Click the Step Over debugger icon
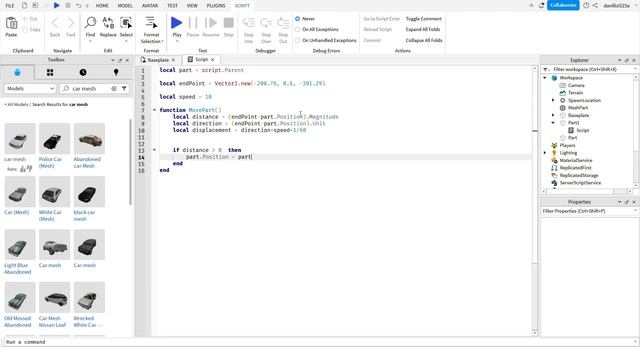The image size is (640, 360). (x=266, y=23)
